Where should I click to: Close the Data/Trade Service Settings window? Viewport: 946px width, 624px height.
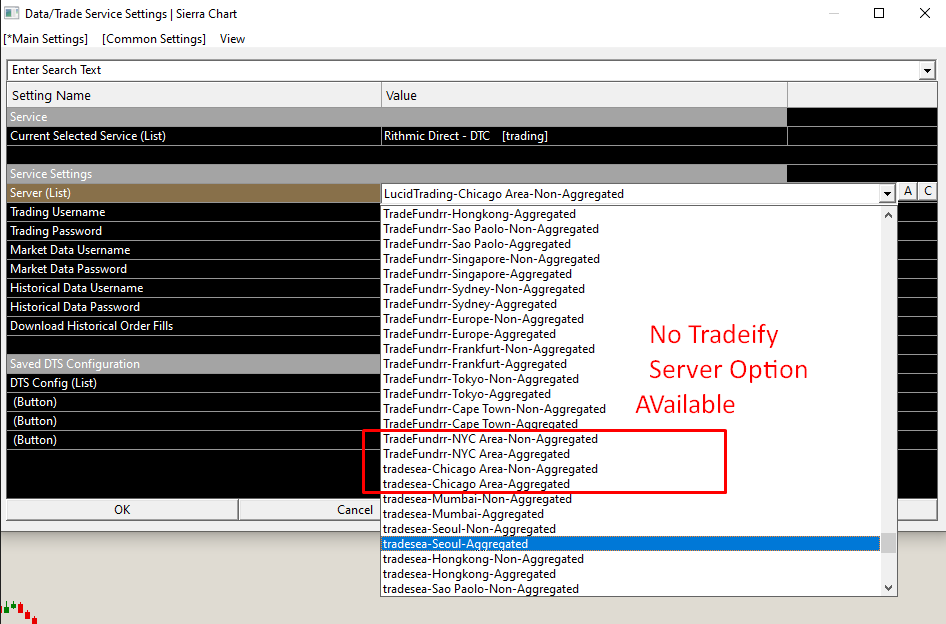[924, 13]
